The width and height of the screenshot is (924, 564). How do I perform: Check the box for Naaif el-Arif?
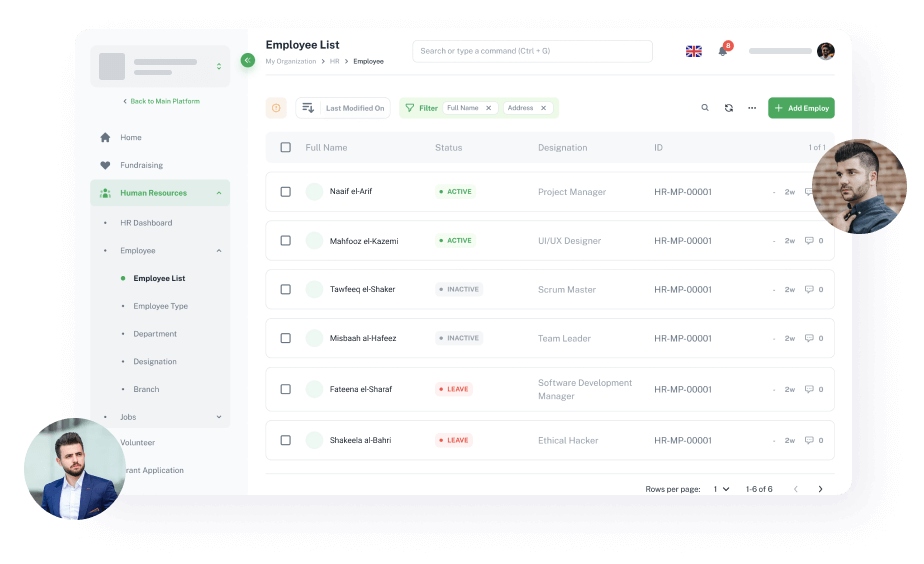pyautogui.click(x=285, y=192)
